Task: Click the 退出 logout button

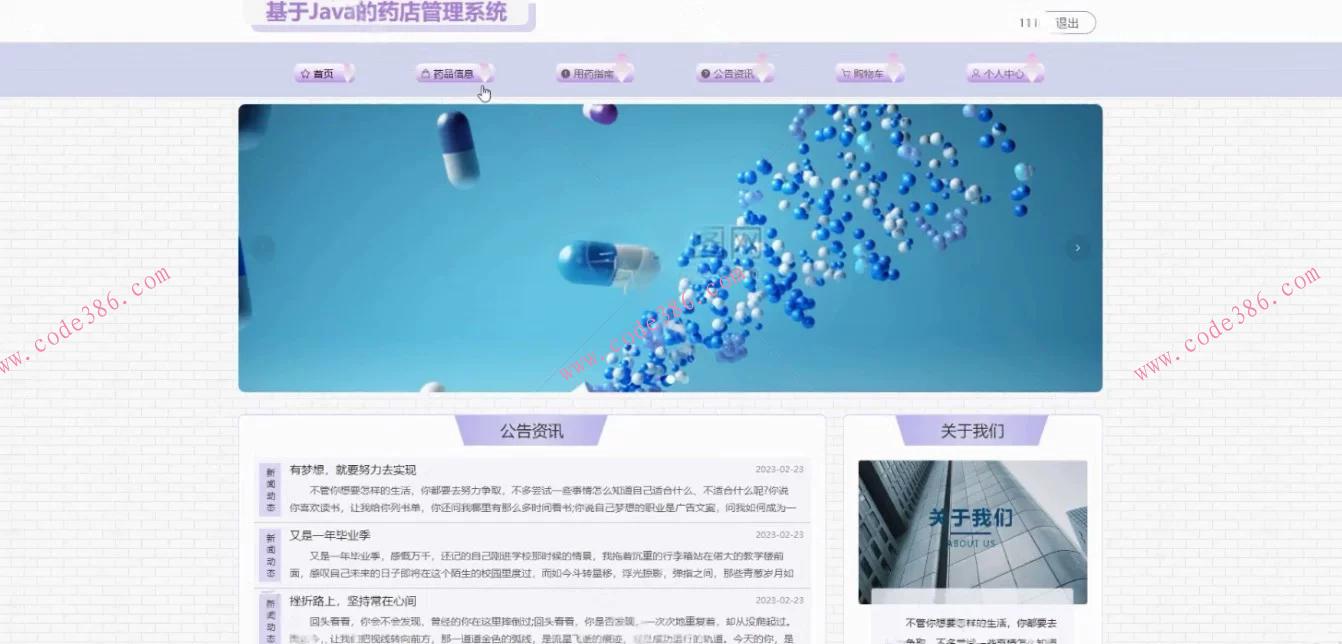Action: (1069, 21)
